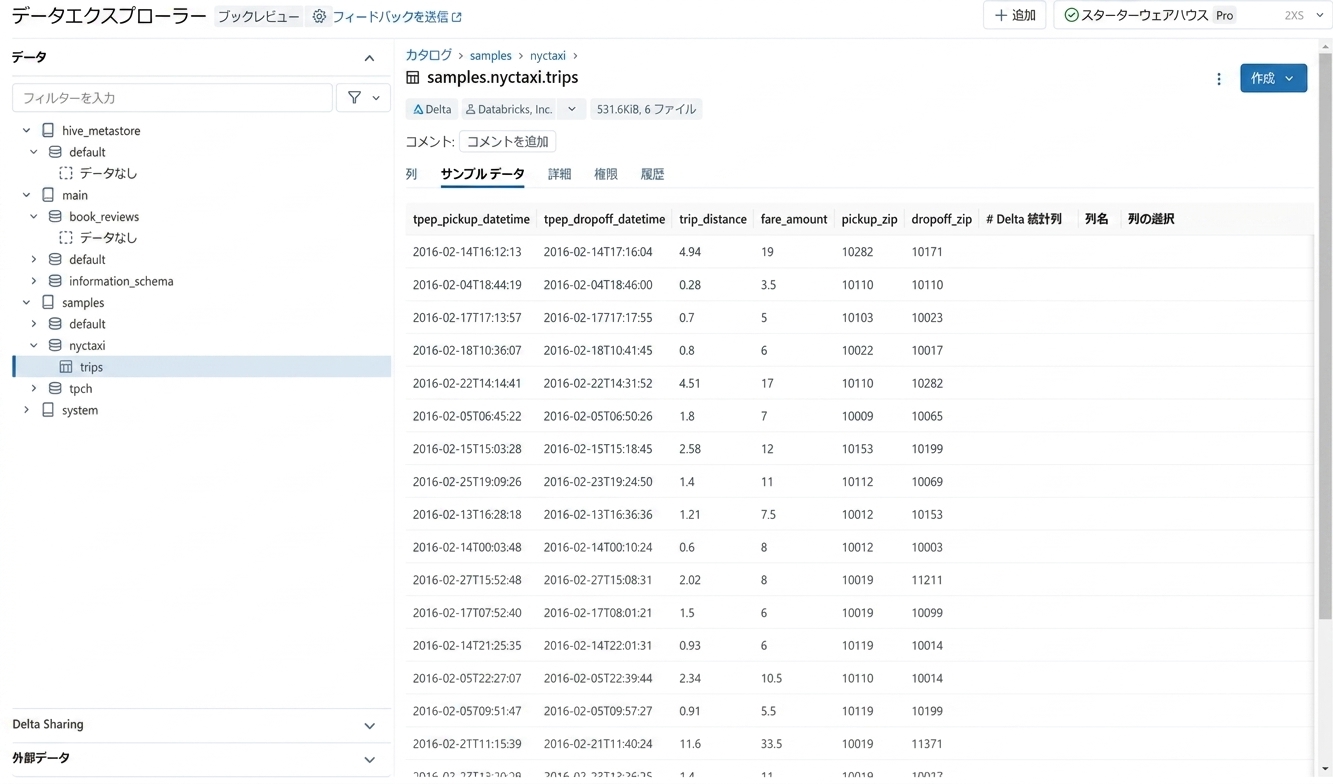Focus the フィルターを入力 search field

pos(172,98)
